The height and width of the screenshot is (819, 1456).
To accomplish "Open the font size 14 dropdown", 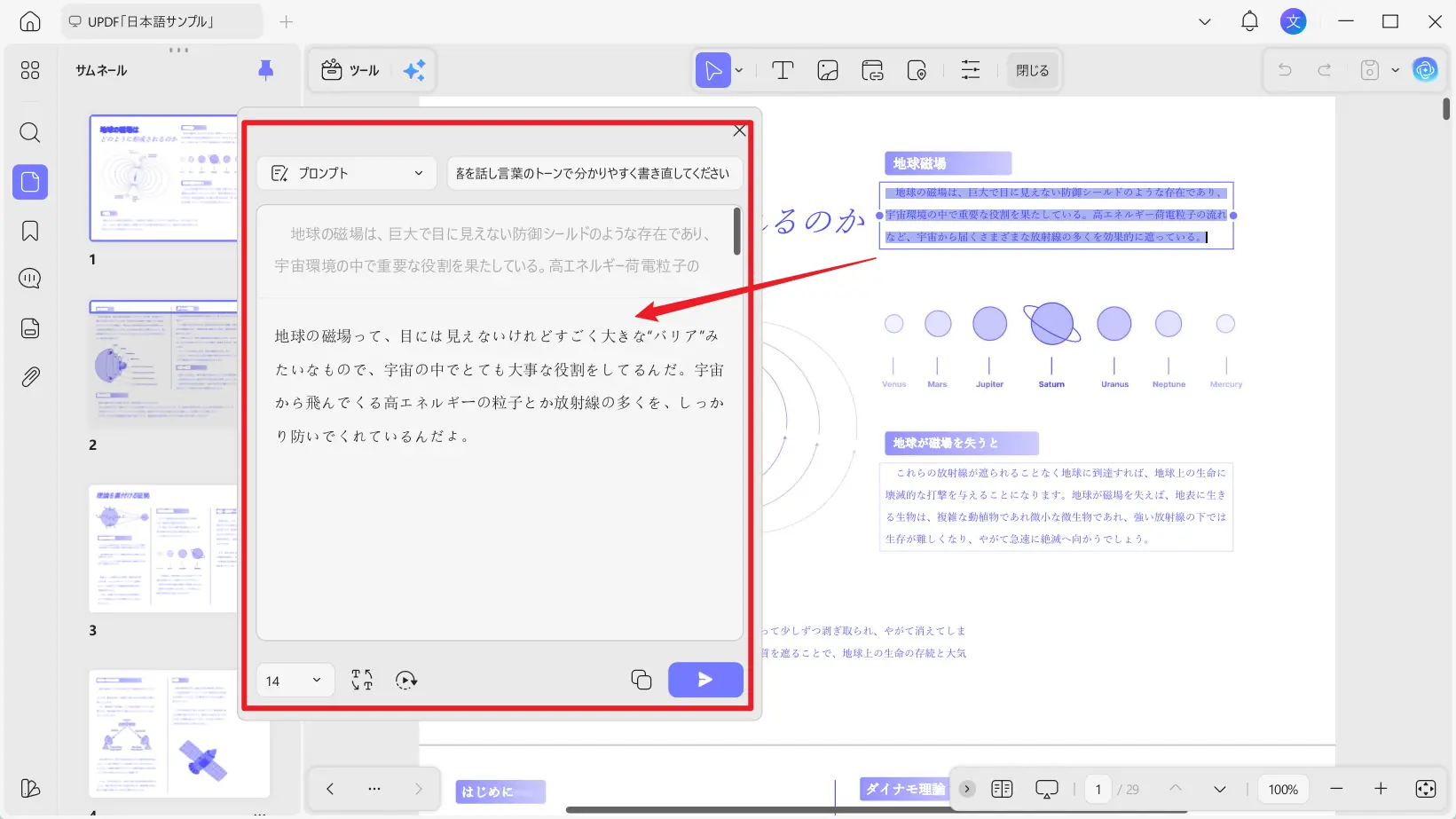I will click(x=294, y=680).
